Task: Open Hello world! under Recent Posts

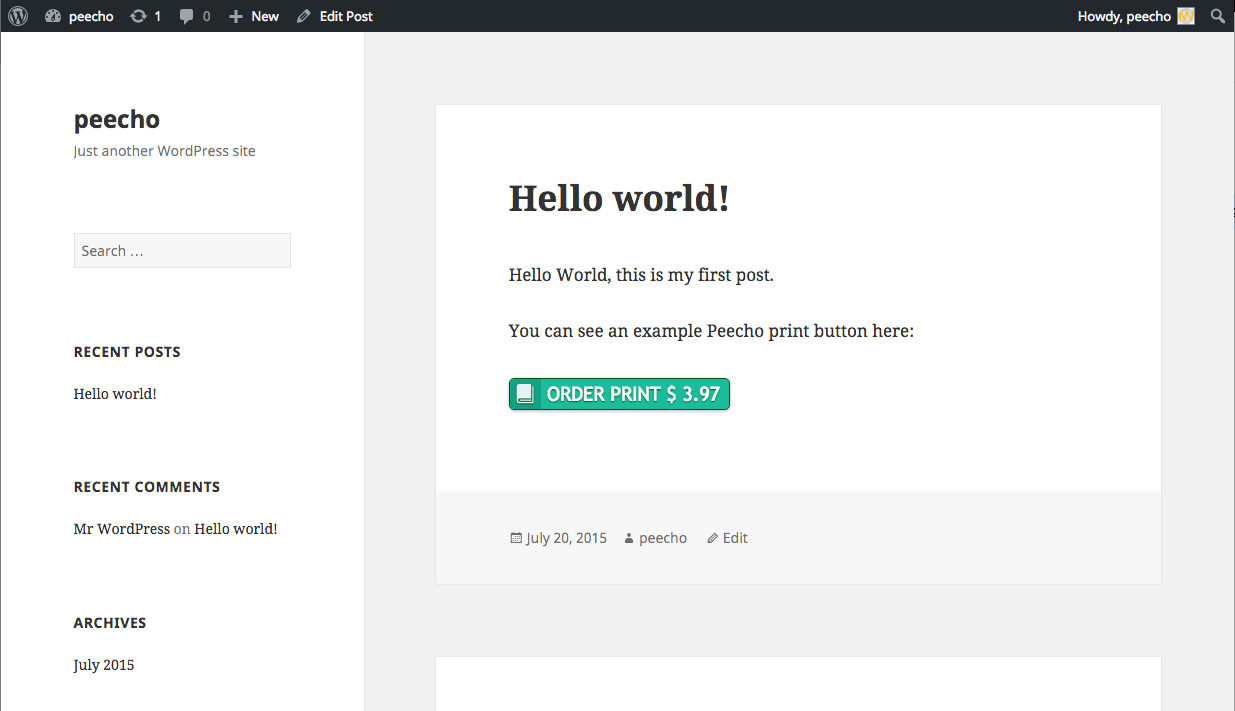Action: [x=115, y=394]
